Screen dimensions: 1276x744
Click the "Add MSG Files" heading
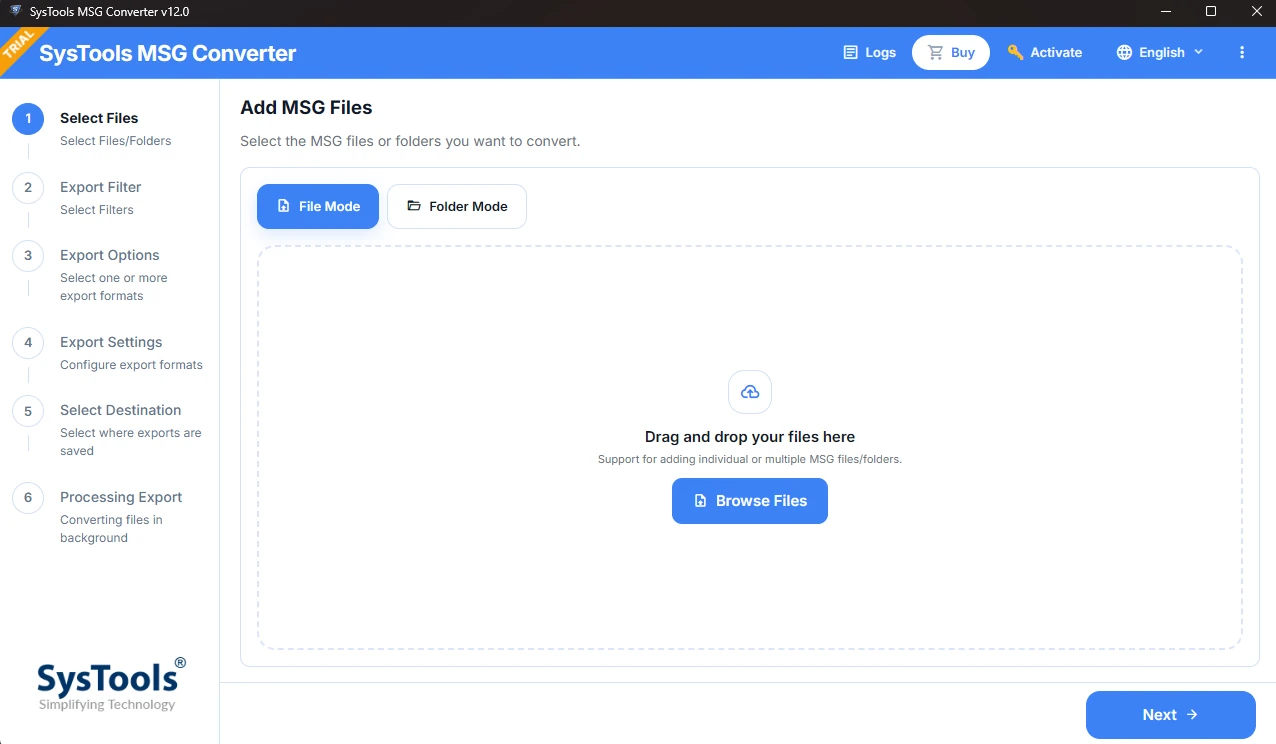coord(306,107)
